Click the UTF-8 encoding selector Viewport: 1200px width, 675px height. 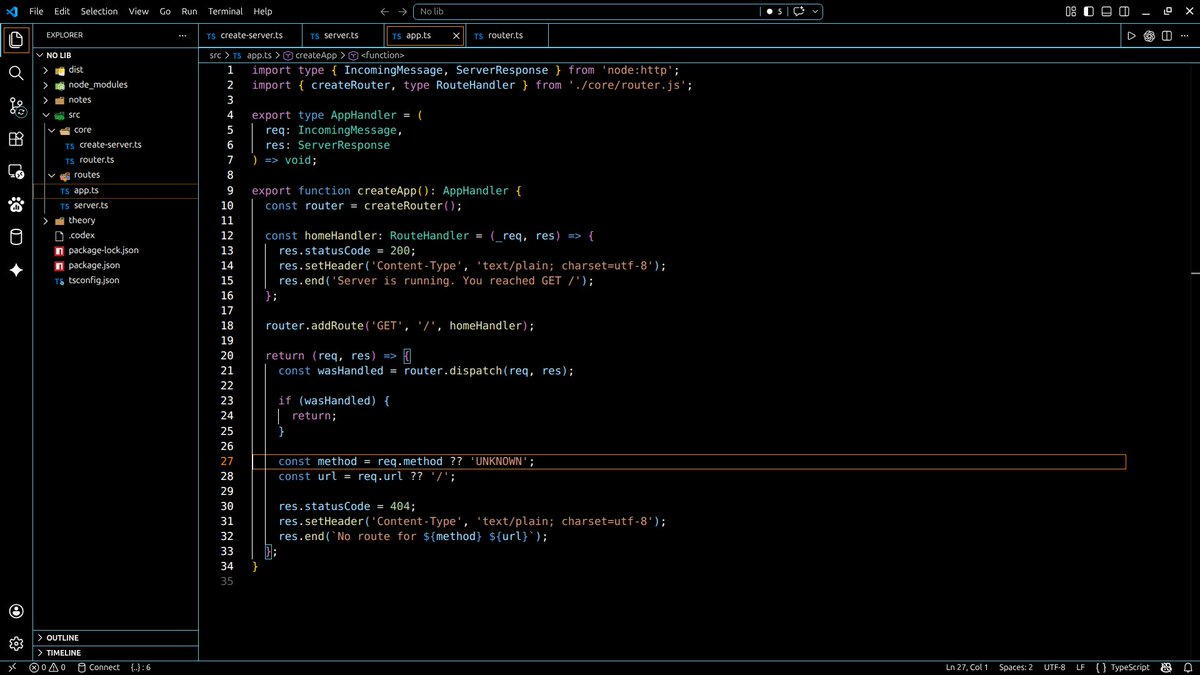[1054, 667]
